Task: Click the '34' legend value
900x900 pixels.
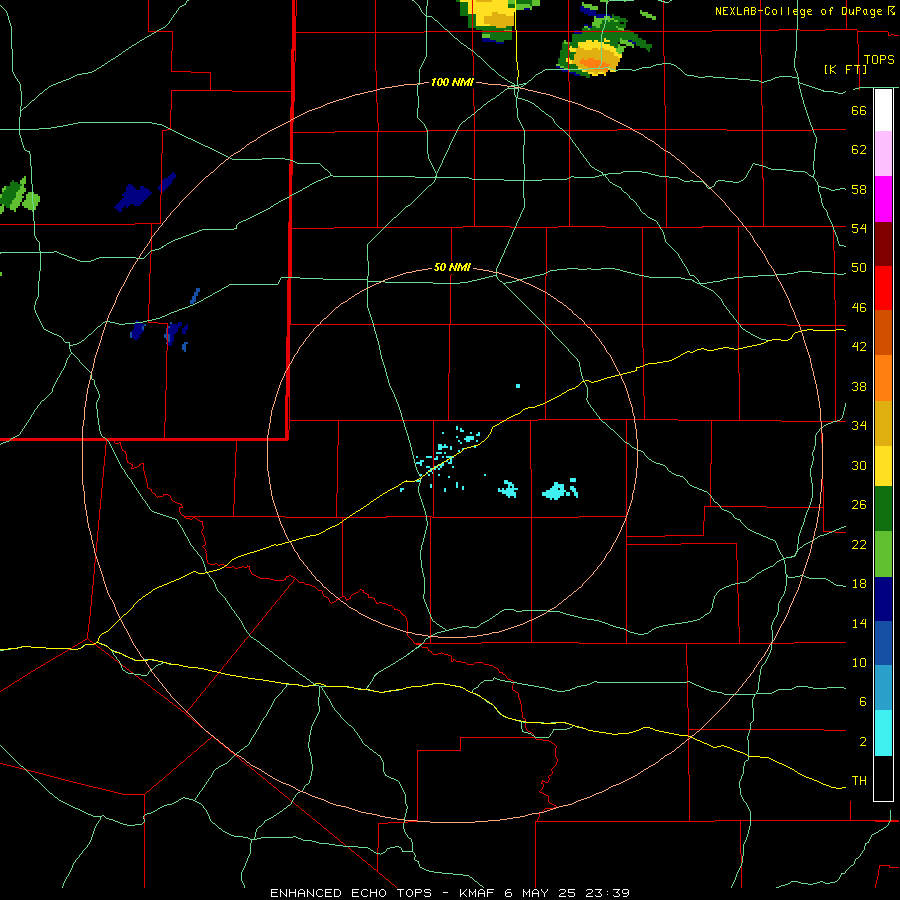Action: 859,425
